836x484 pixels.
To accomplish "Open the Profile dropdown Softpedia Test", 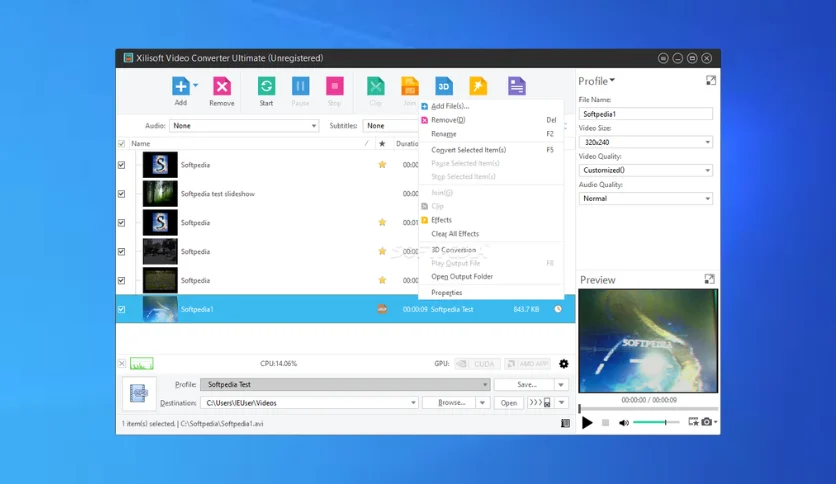I will pyautogui.click(x=345, y=384).
